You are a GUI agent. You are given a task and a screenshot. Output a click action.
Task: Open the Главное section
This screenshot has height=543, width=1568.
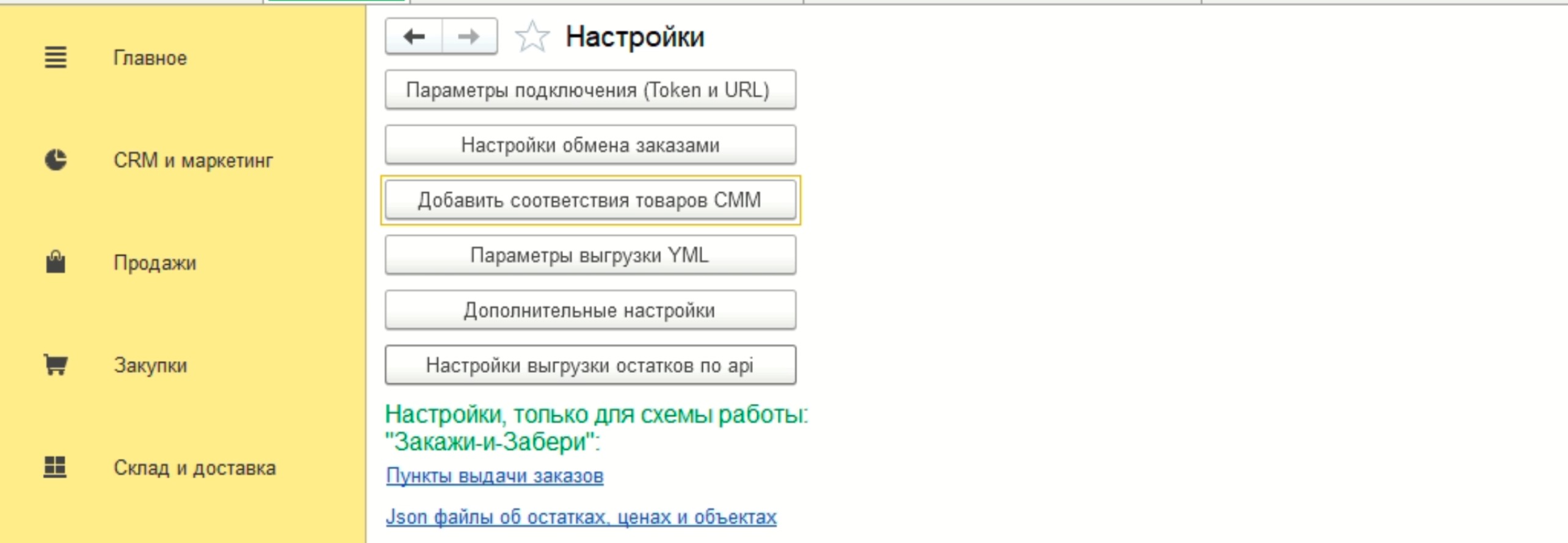coord(150,58)
